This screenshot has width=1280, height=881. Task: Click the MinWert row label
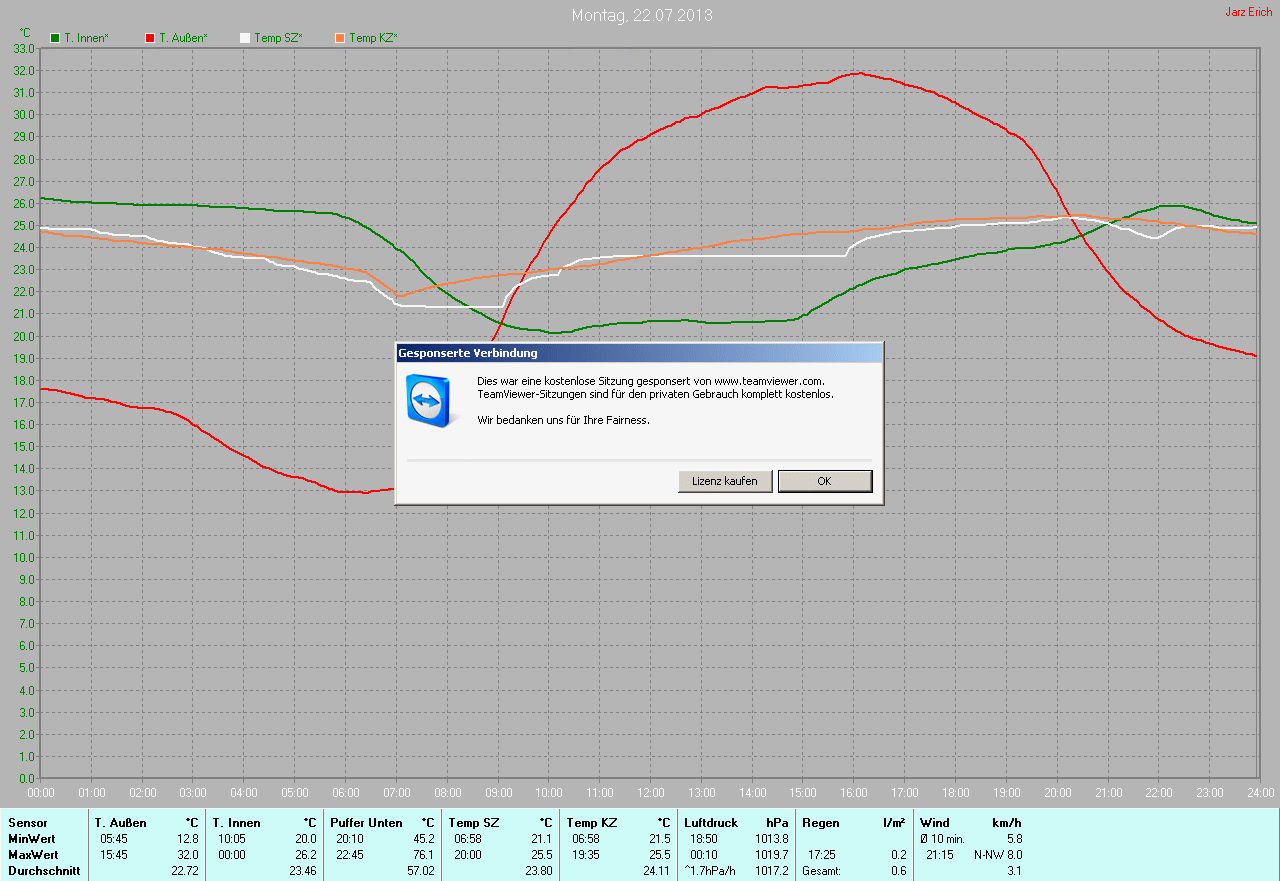coord(33,839)
